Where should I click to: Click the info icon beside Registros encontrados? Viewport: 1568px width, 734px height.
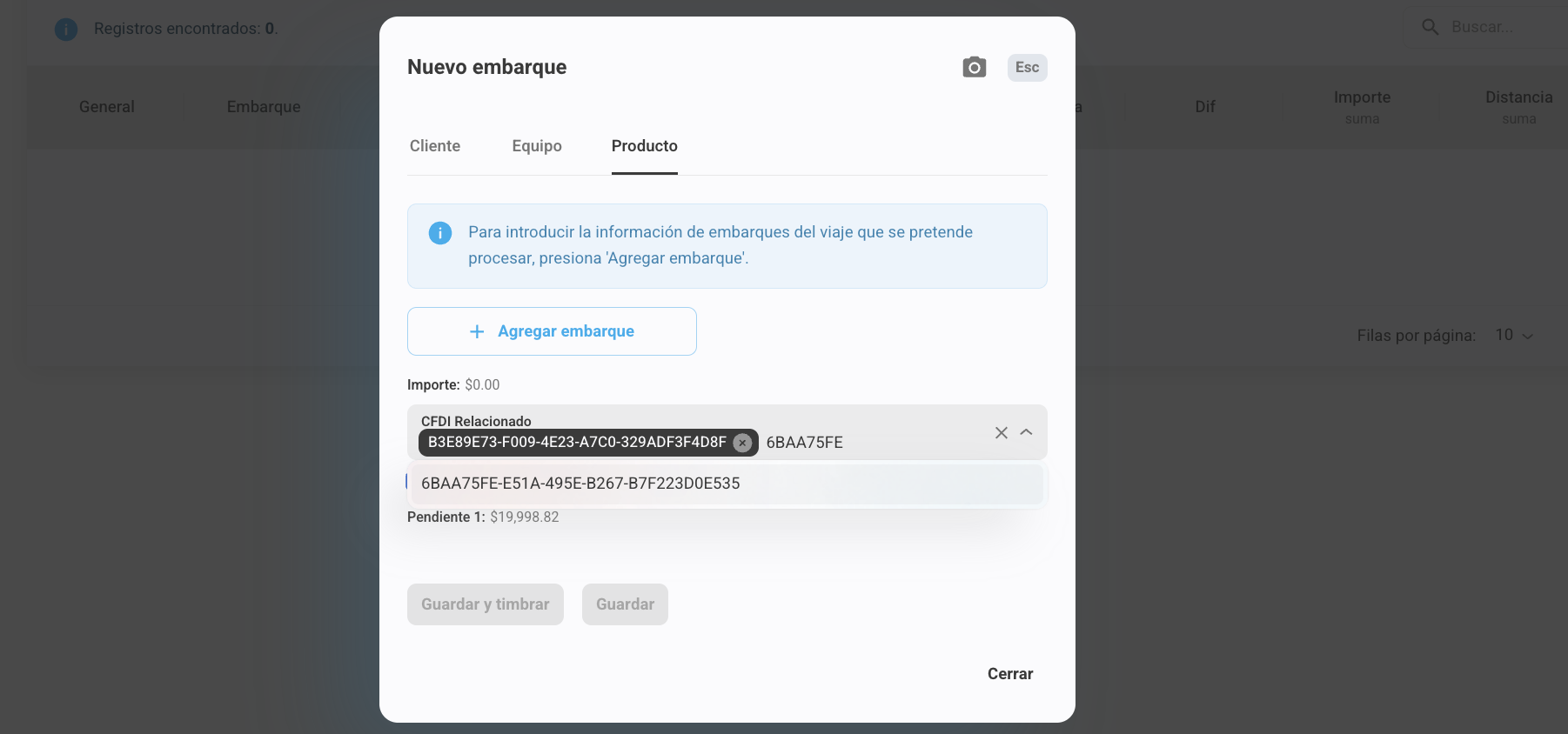pos(66,30)
